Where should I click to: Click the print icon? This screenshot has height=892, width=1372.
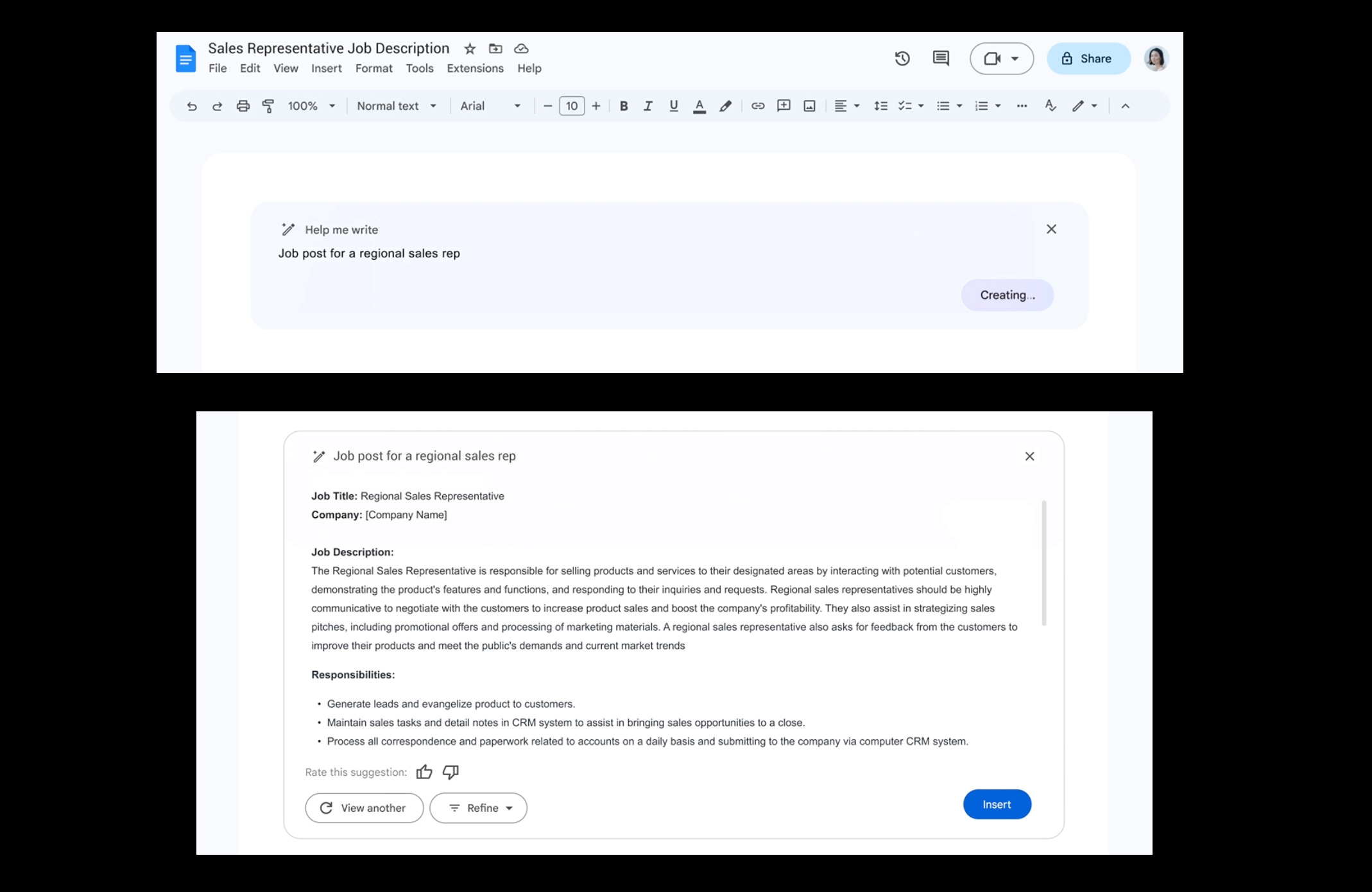(x=243, y=107)
